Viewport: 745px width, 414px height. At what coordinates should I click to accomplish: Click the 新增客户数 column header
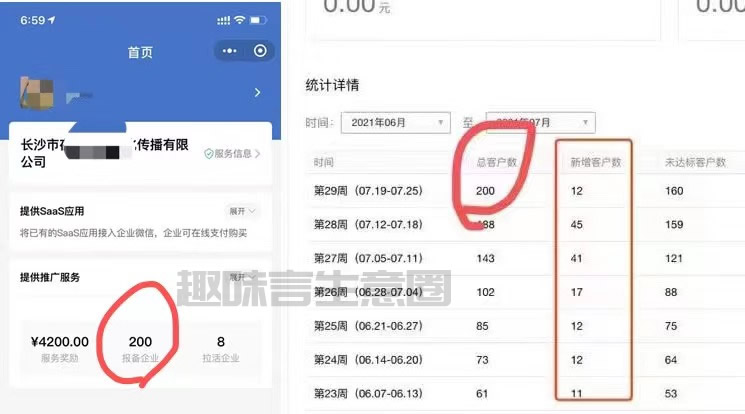pos(596,163)
